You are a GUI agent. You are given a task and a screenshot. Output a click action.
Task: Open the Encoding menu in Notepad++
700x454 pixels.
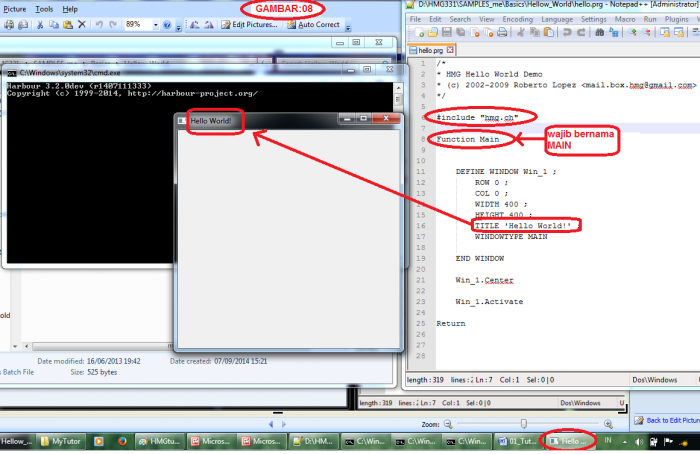517,19
